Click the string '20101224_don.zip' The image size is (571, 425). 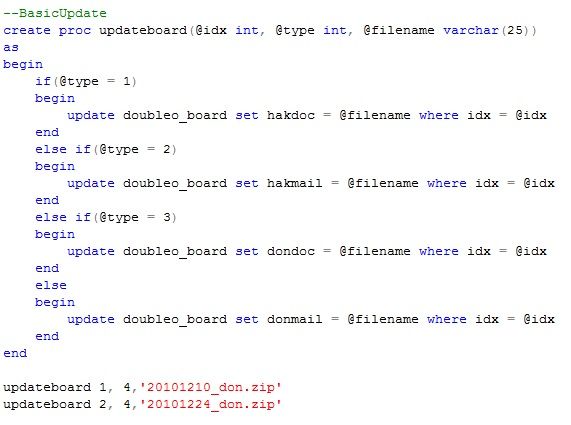(210, 405)
